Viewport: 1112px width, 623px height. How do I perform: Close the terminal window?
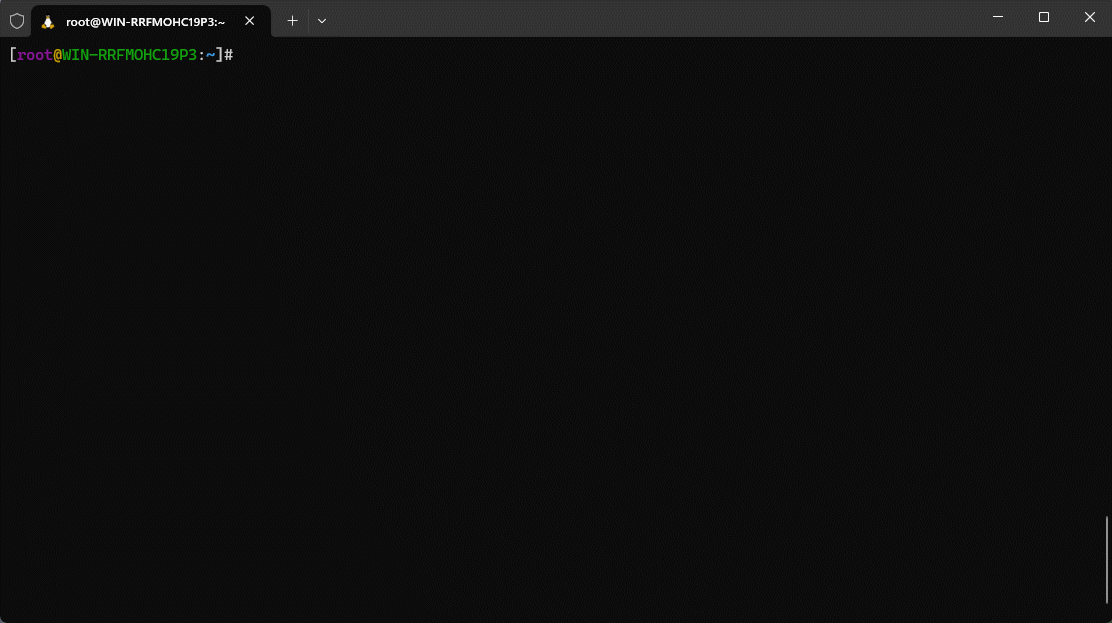[x=1090, y=17]
